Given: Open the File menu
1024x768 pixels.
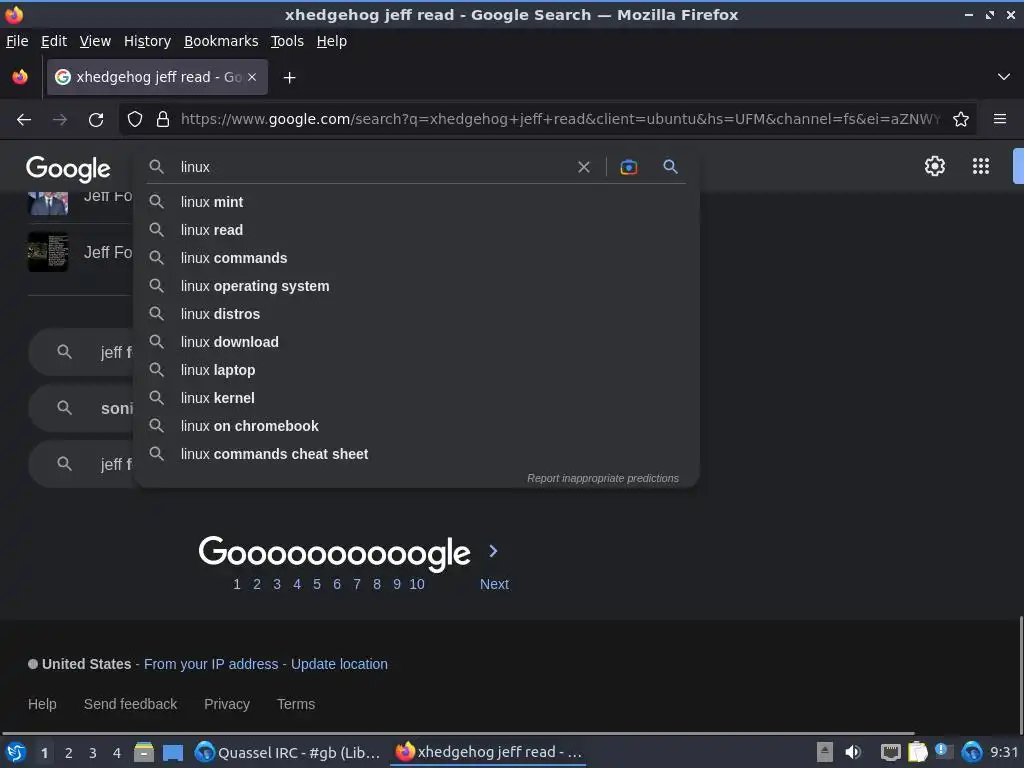Looking at the screenshot, I should pyautogui.click(x=17, y=41).
